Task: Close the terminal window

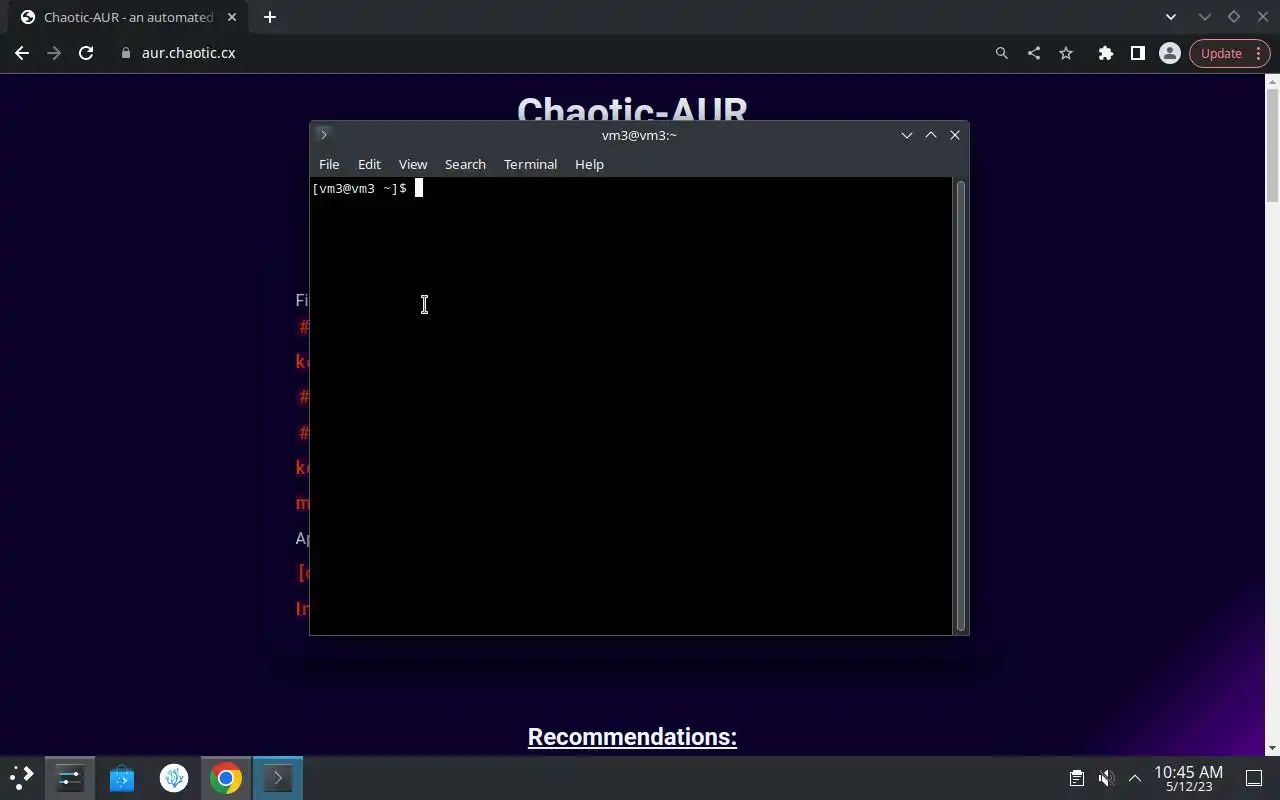Action: 955,135
